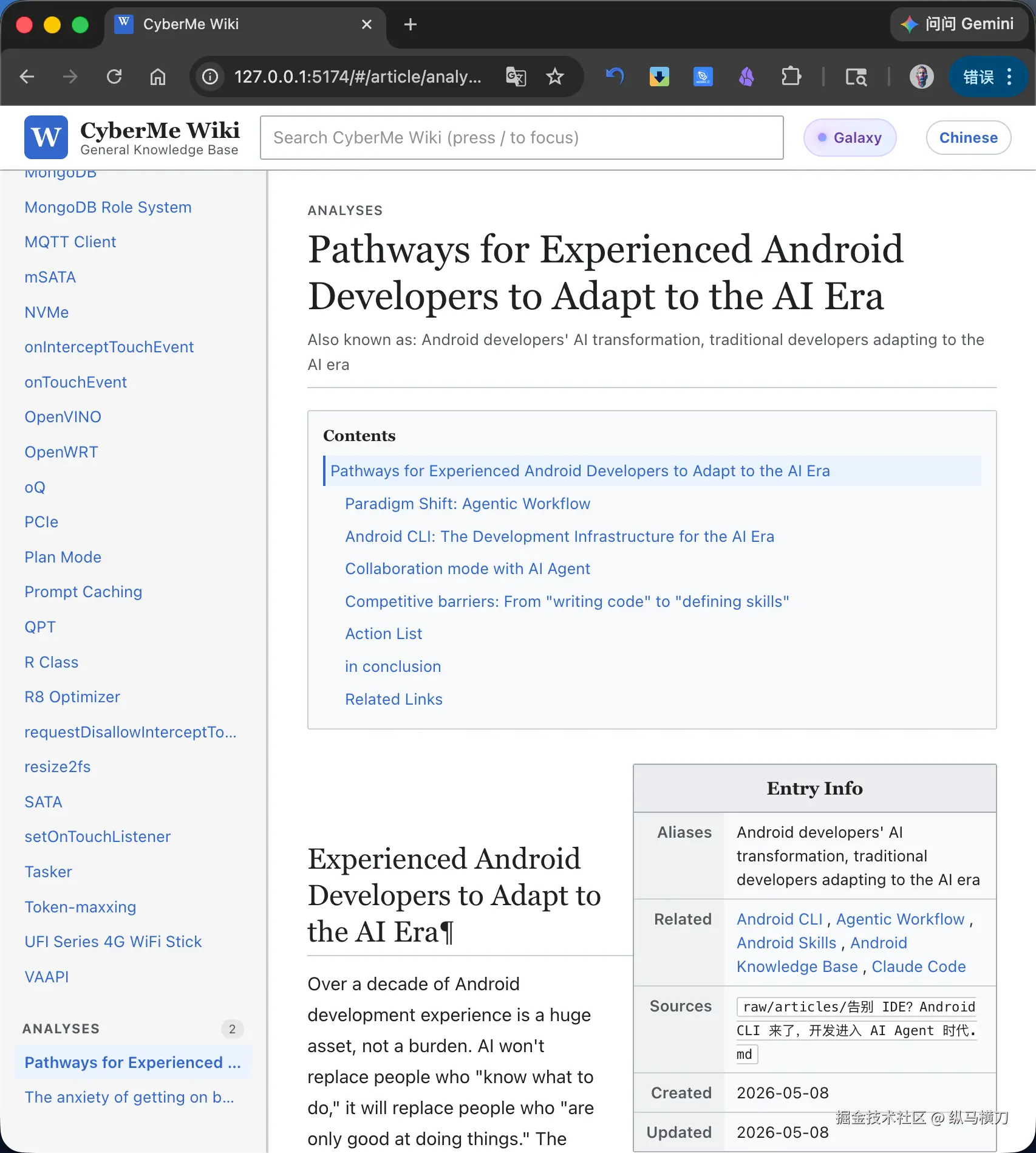Image resolution: width=1036 pixels, height=1153 pixels.
Task: Open the tab search icon
Action: 856,77
